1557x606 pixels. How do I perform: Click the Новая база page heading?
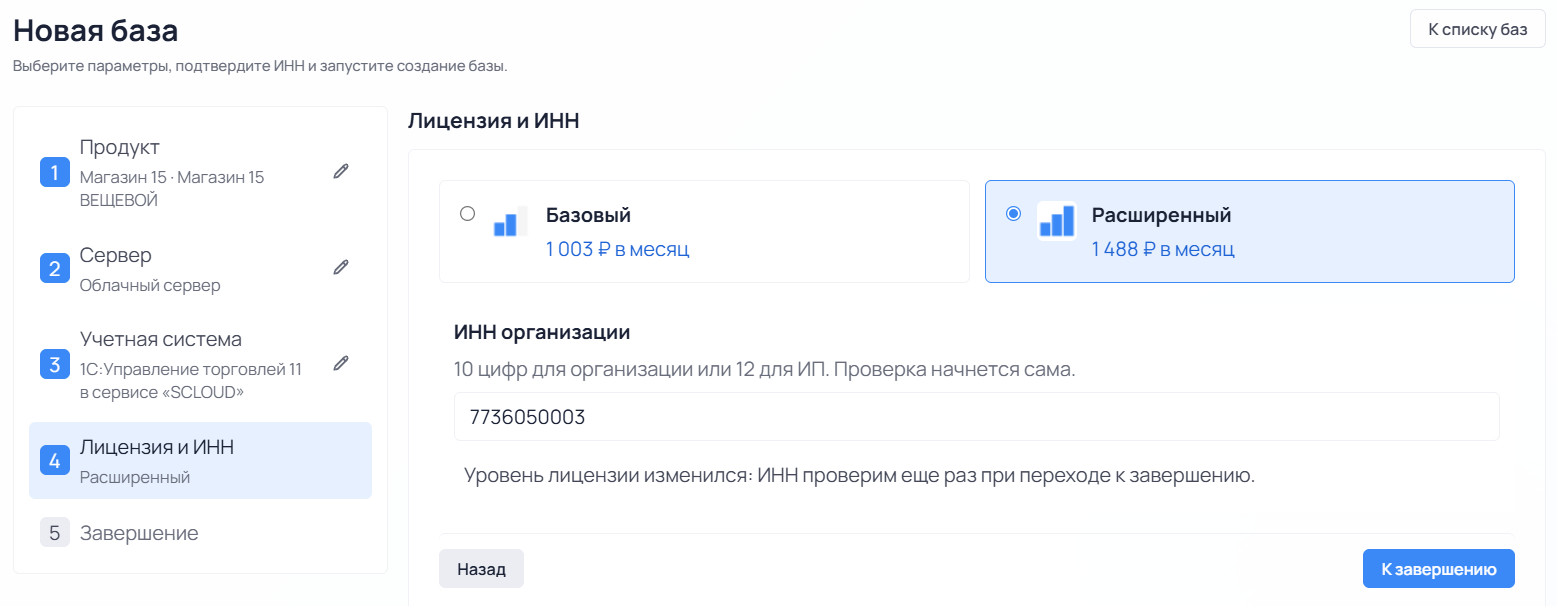click(x=96, y=30)
